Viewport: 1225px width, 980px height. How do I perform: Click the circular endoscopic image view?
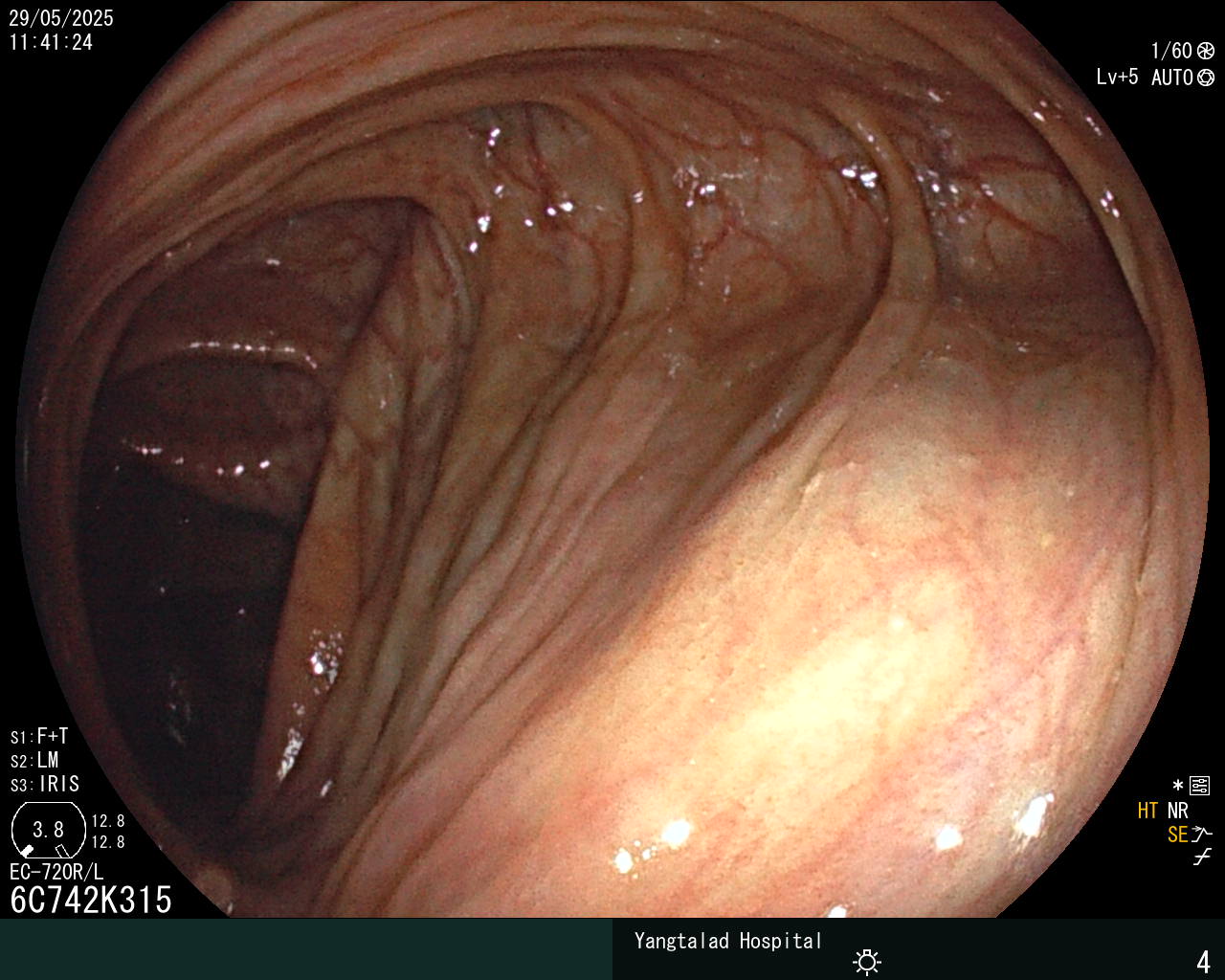tap(612, 459)
